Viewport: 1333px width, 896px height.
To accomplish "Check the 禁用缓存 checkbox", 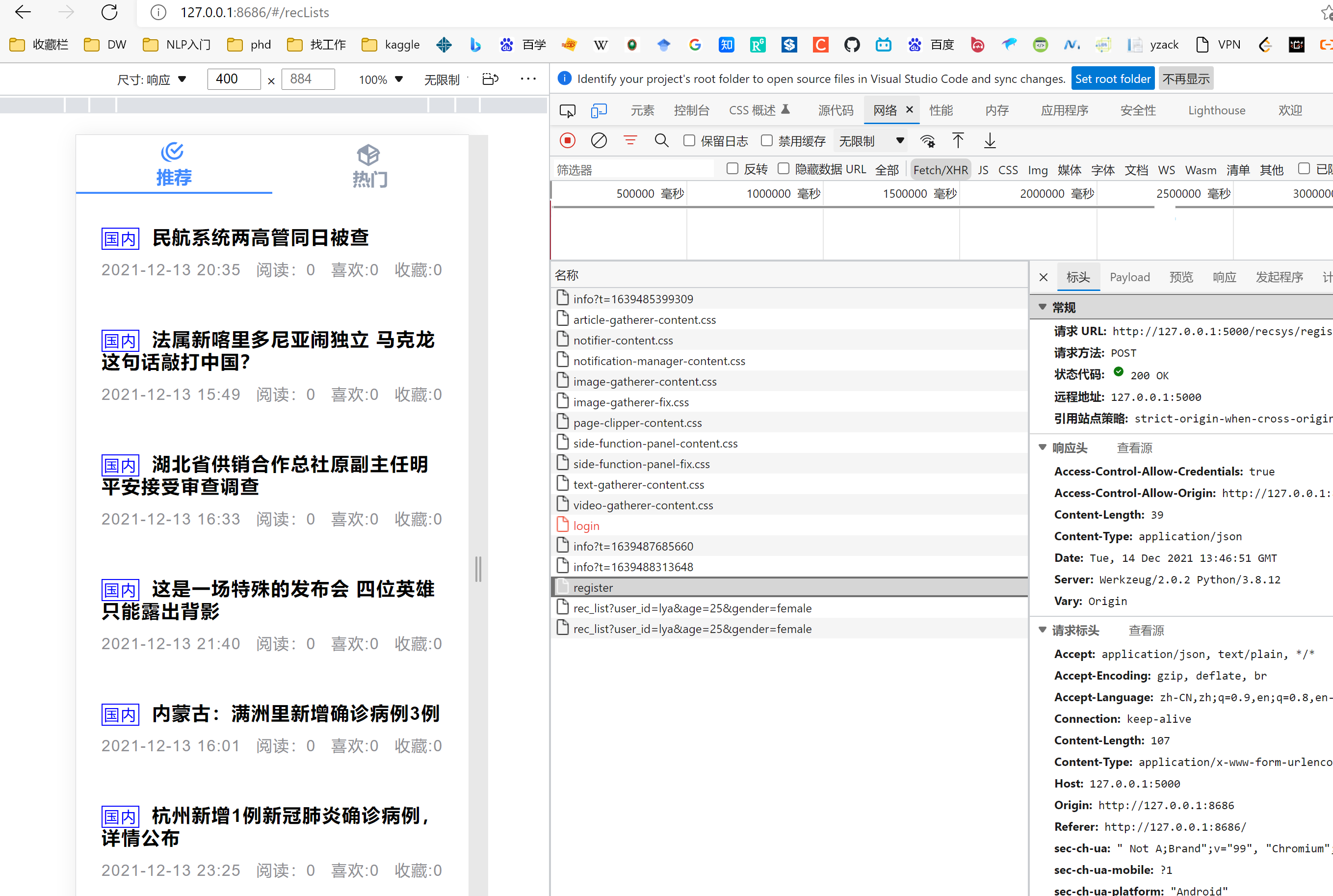I will [767, 140].
